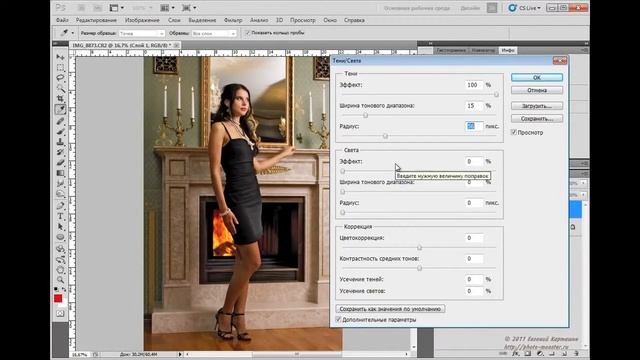Select the Horizontal Type tool

[x=60, y=216]
